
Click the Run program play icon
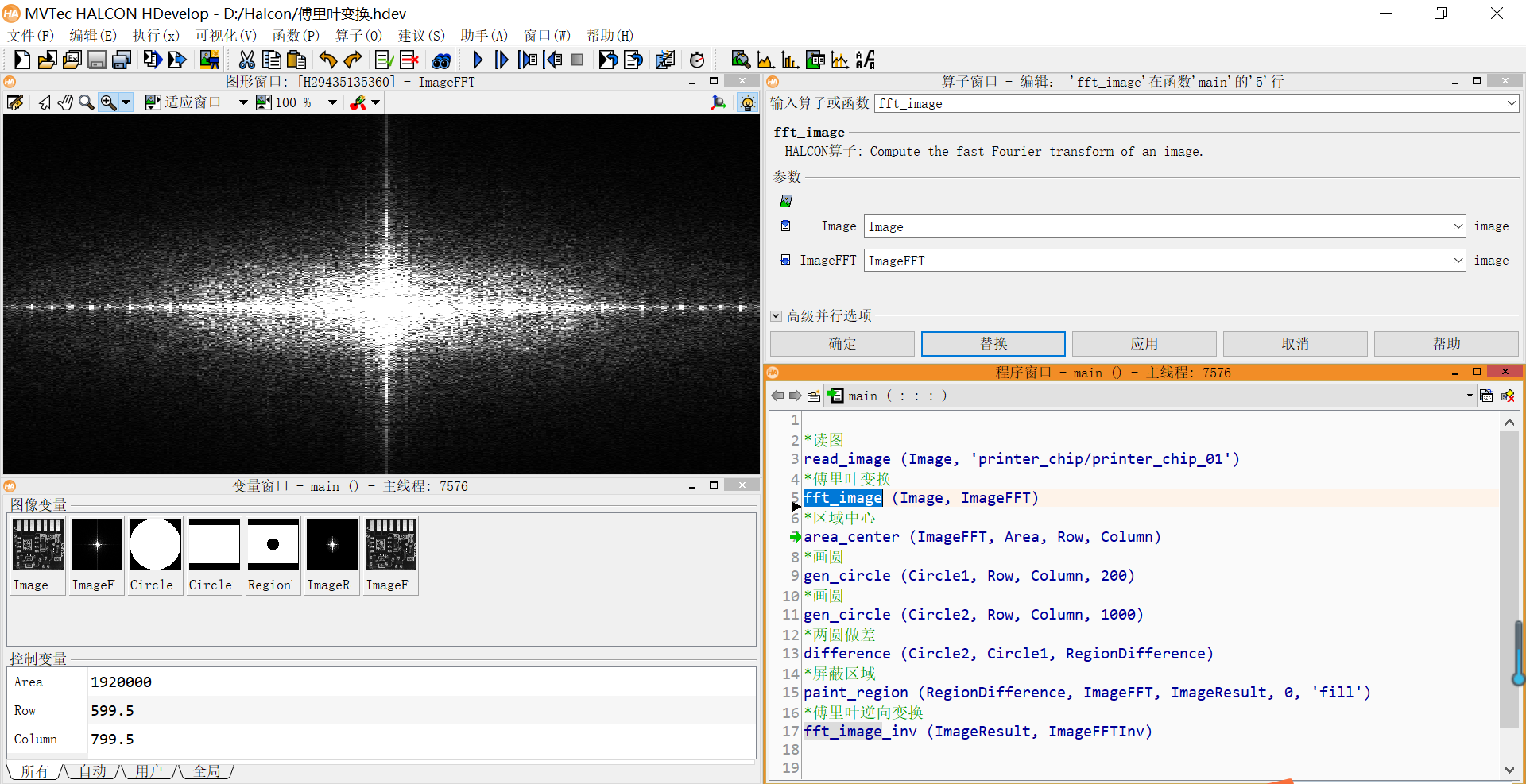pyautogui.click(x=478, y=60)
